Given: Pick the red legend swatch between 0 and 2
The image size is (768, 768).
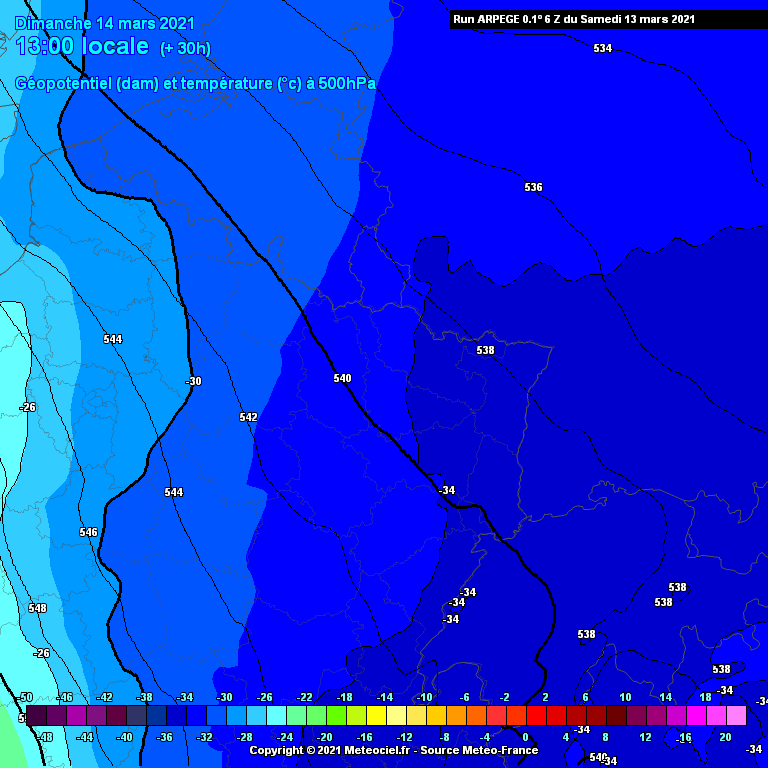Looking at the screenshot, I should coord(536,715).
